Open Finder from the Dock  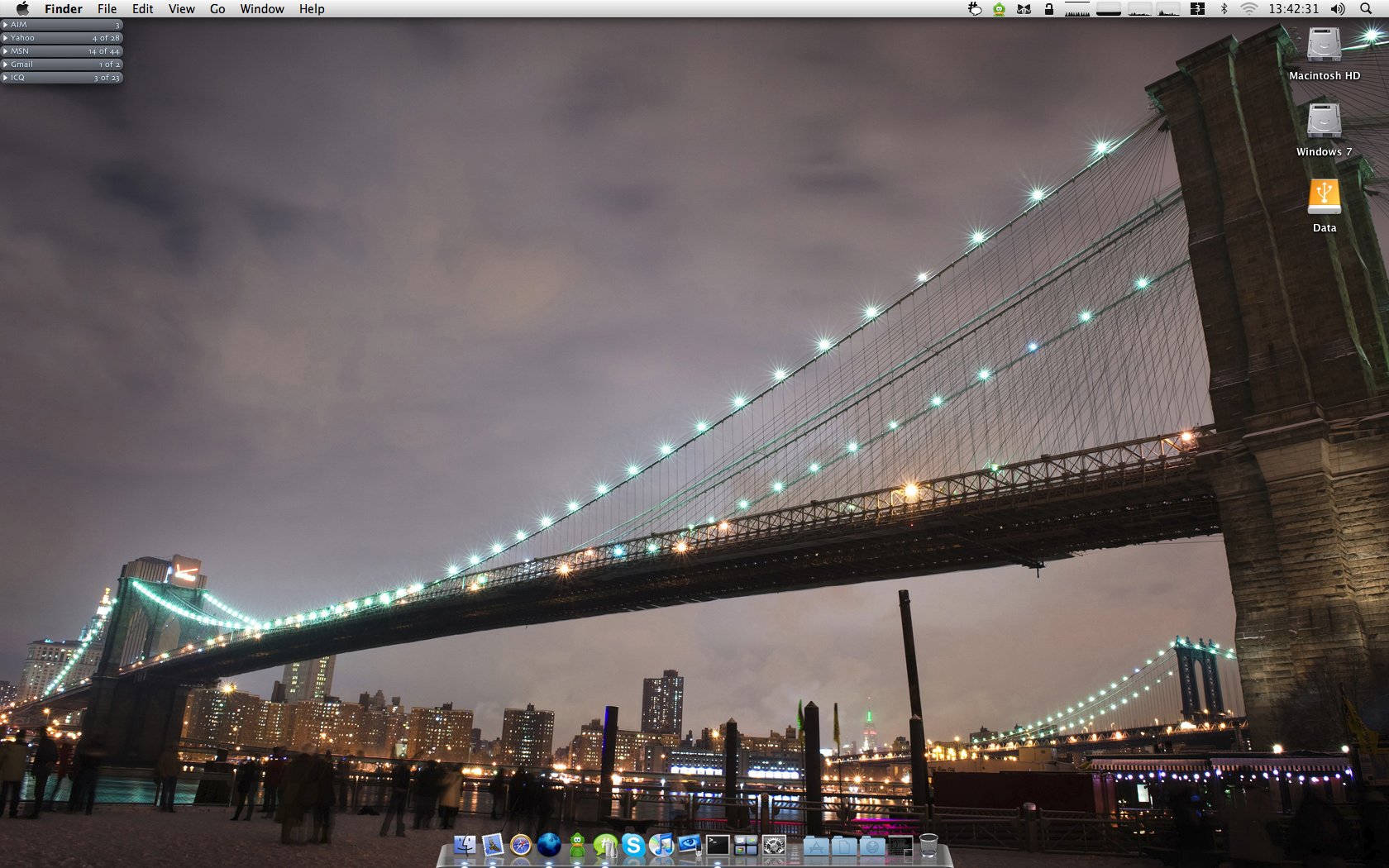point(465,845)
